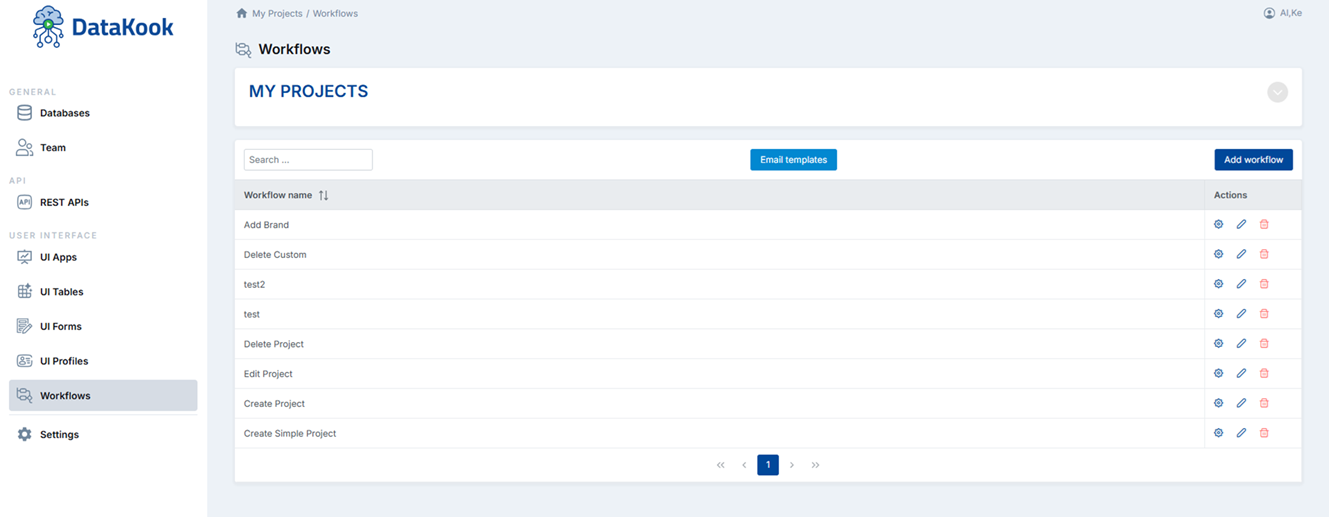This screenshot has width=1329, height=517.
Task: Open settings gear for Create Simple Project workflow
Action: pos(1218,433)
